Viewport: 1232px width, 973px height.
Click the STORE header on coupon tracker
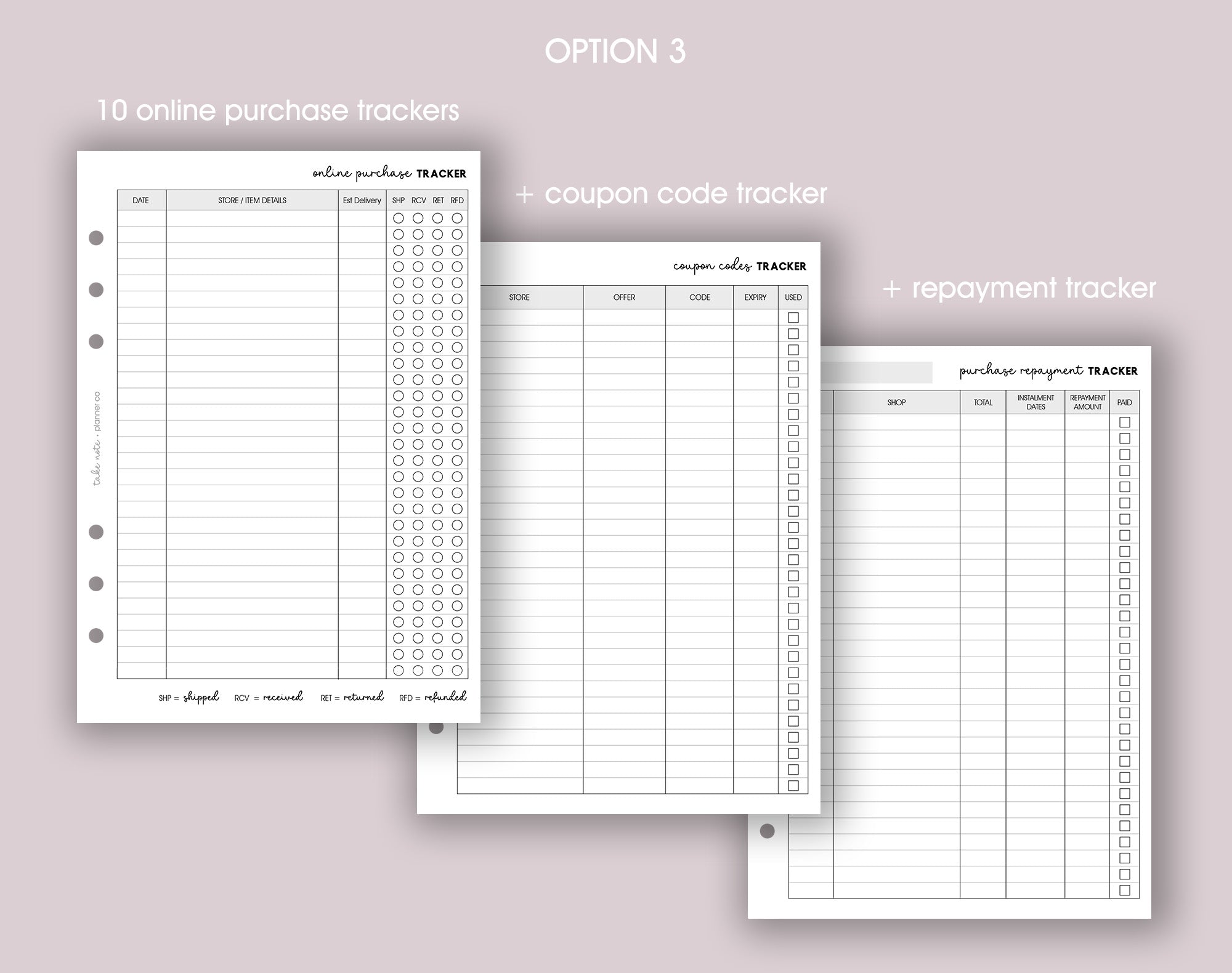(x=519, y=297)
